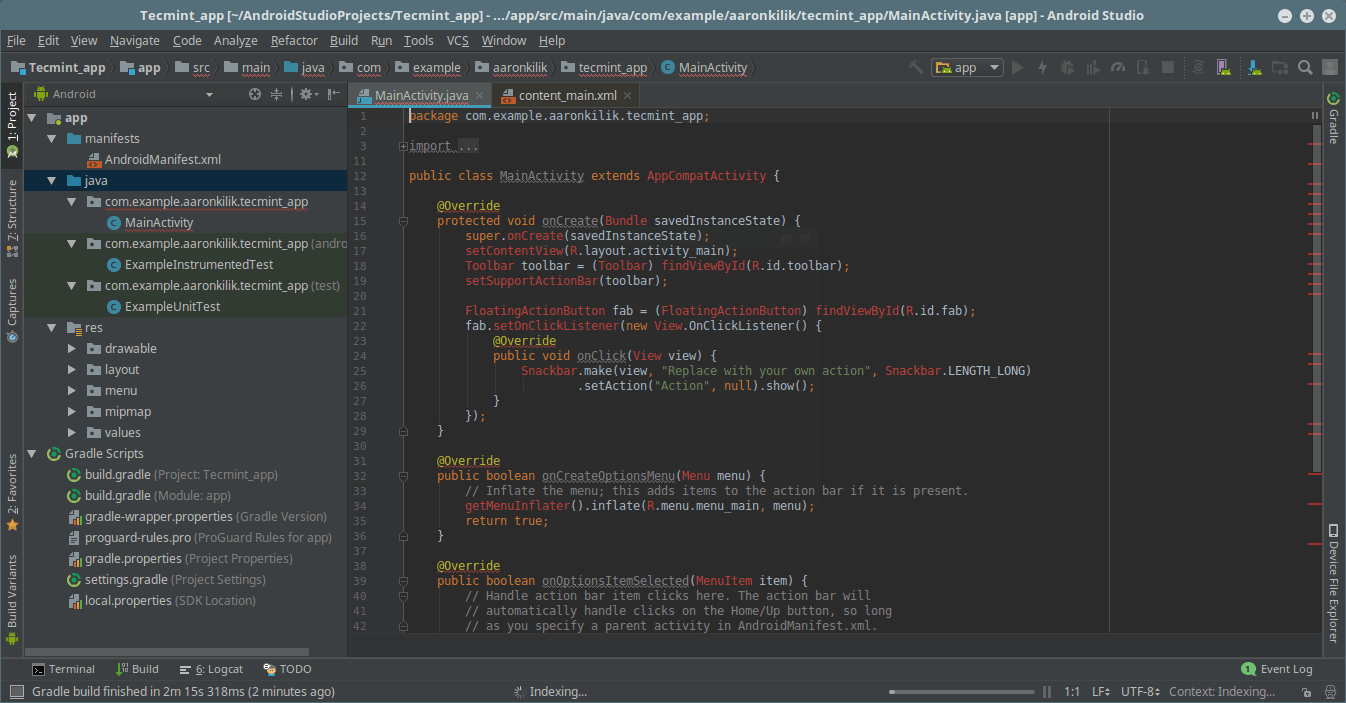This screenshot has height=703, width=1346.
Task: Open the AVD Manager from the toolbar
Action: (1222, 67)
